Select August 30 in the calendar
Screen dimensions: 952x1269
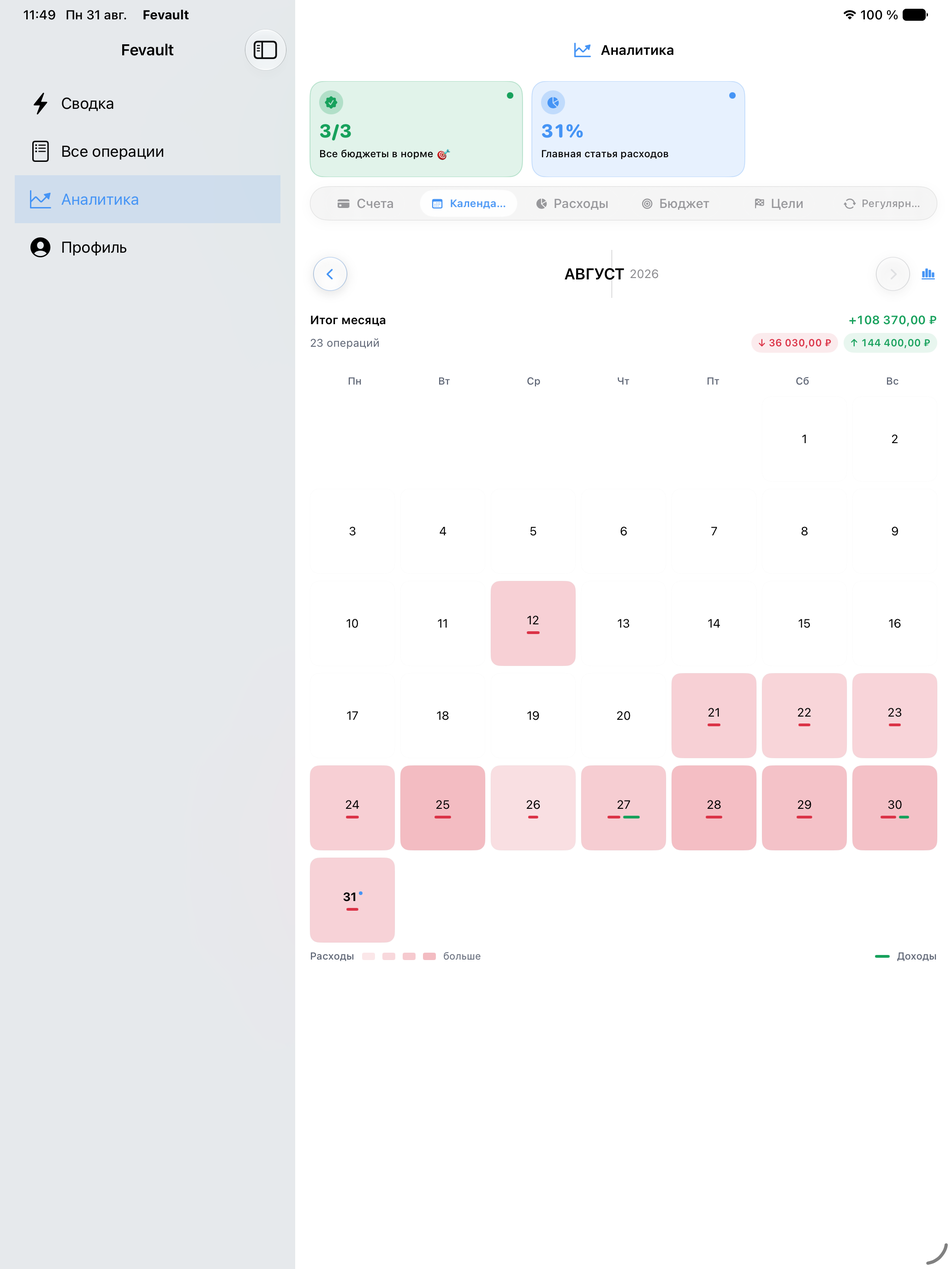coord(895,808)
